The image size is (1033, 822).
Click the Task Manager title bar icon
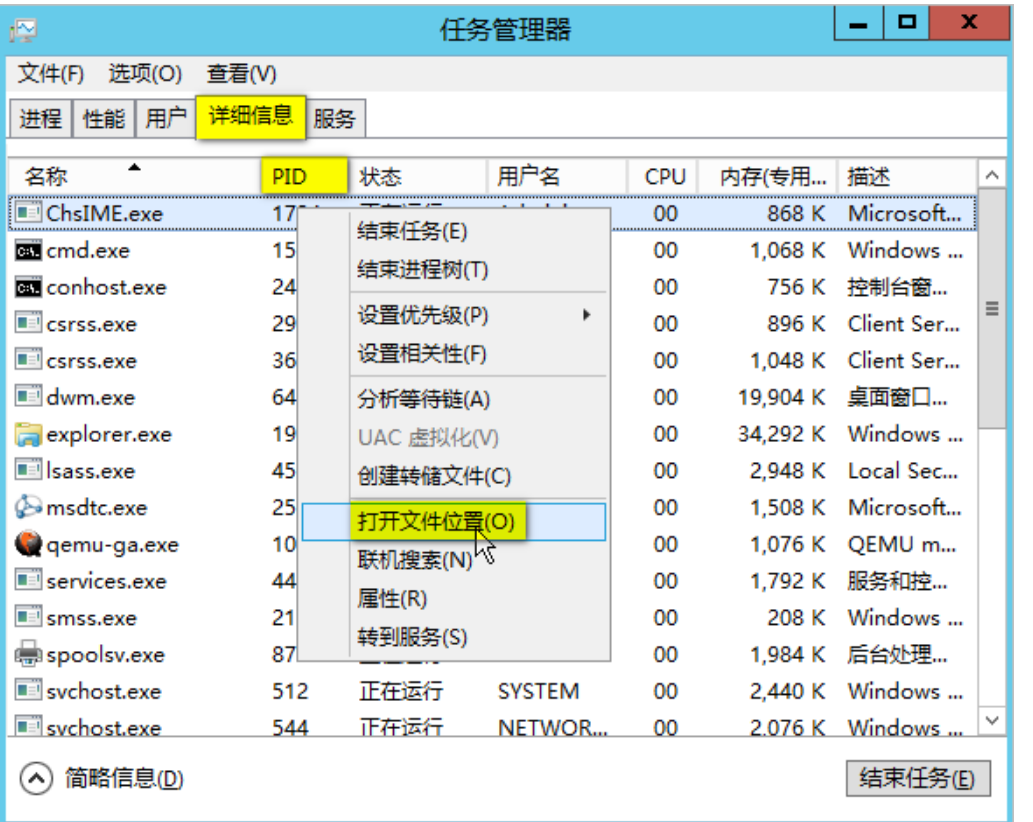(x=22, y=30)
